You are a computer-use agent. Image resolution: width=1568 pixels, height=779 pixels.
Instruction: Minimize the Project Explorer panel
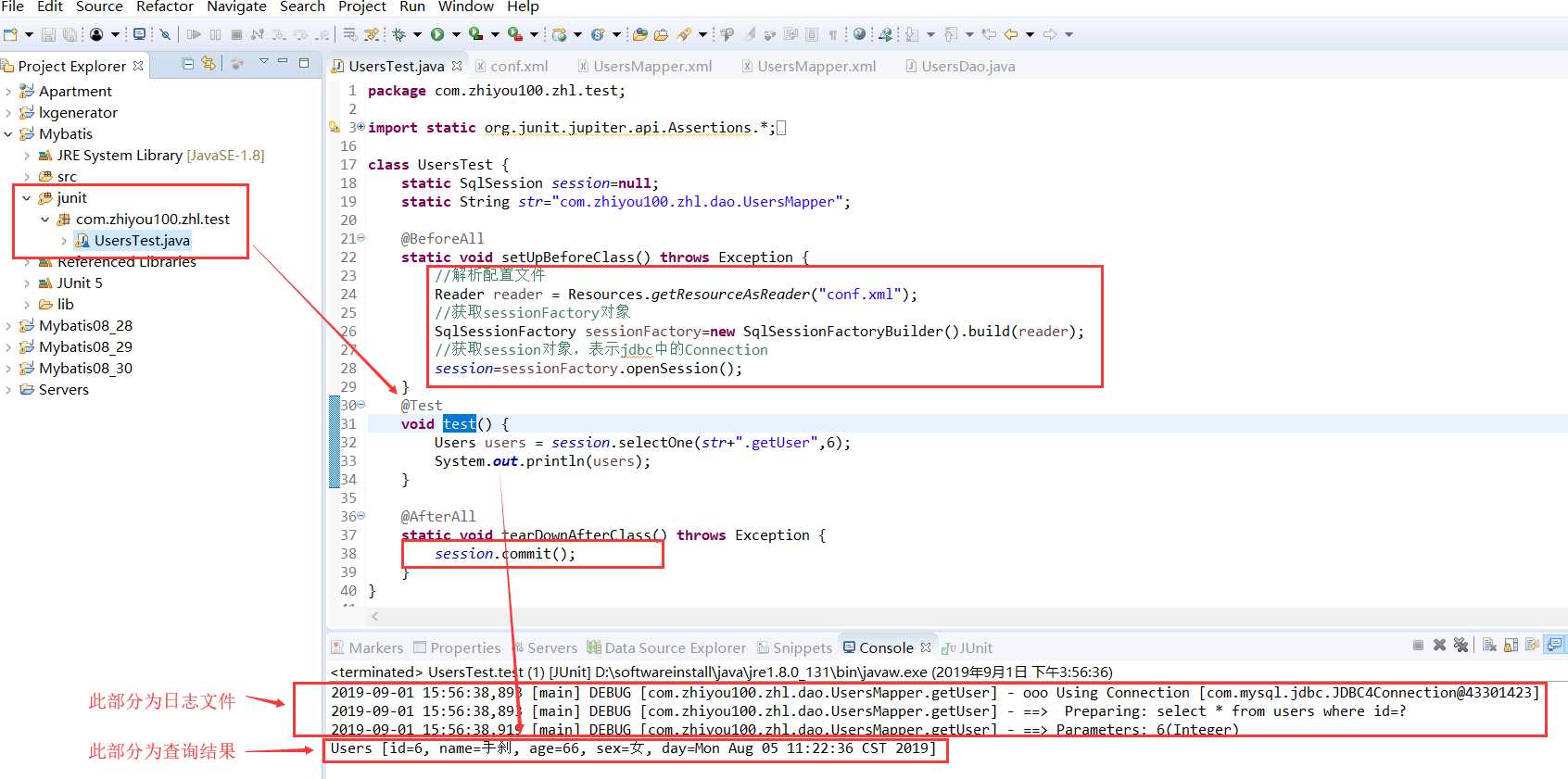[x=283, y=62]
